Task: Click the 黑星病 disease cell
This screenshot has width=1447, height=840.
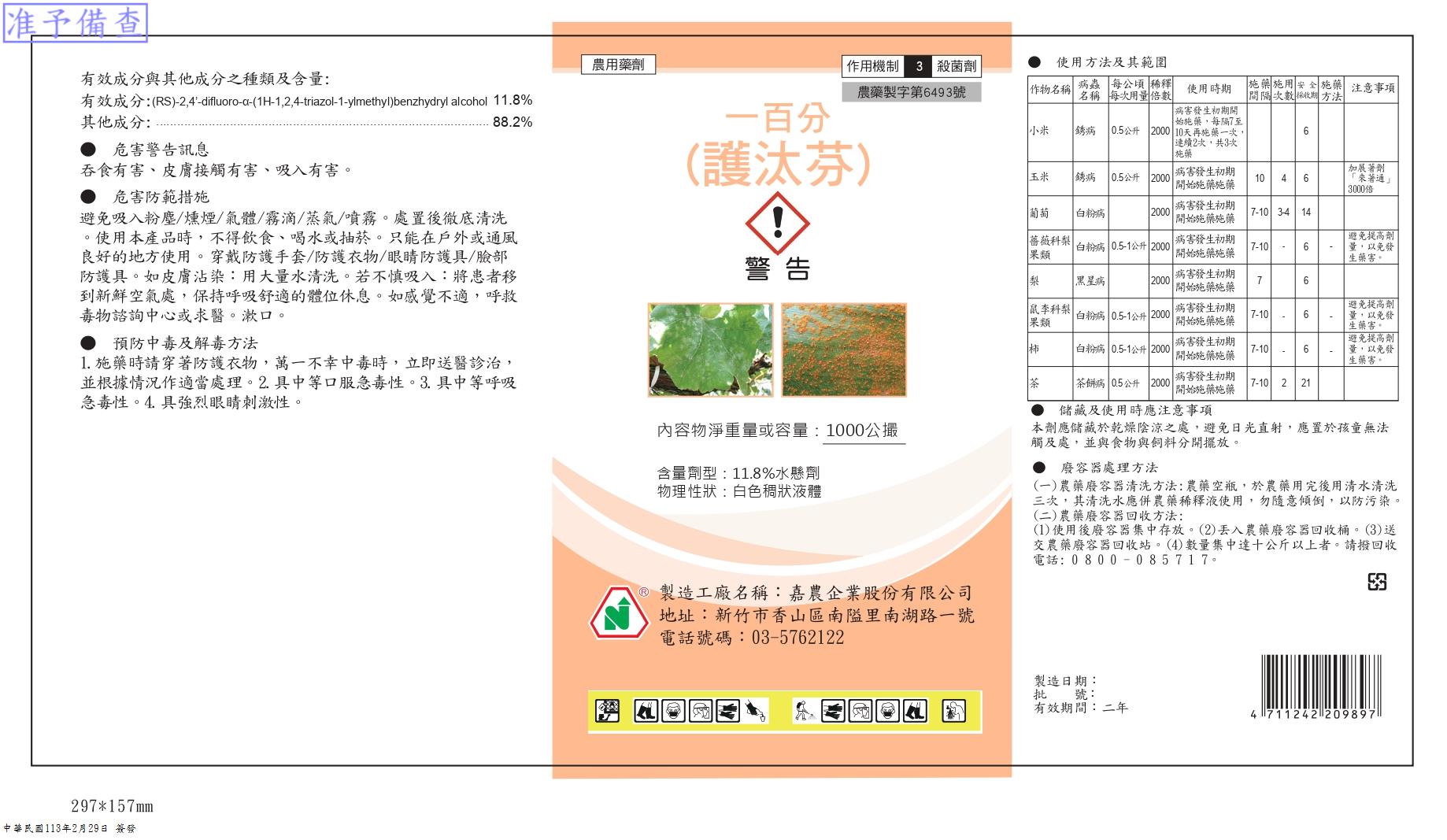Action: point(1090,281)
